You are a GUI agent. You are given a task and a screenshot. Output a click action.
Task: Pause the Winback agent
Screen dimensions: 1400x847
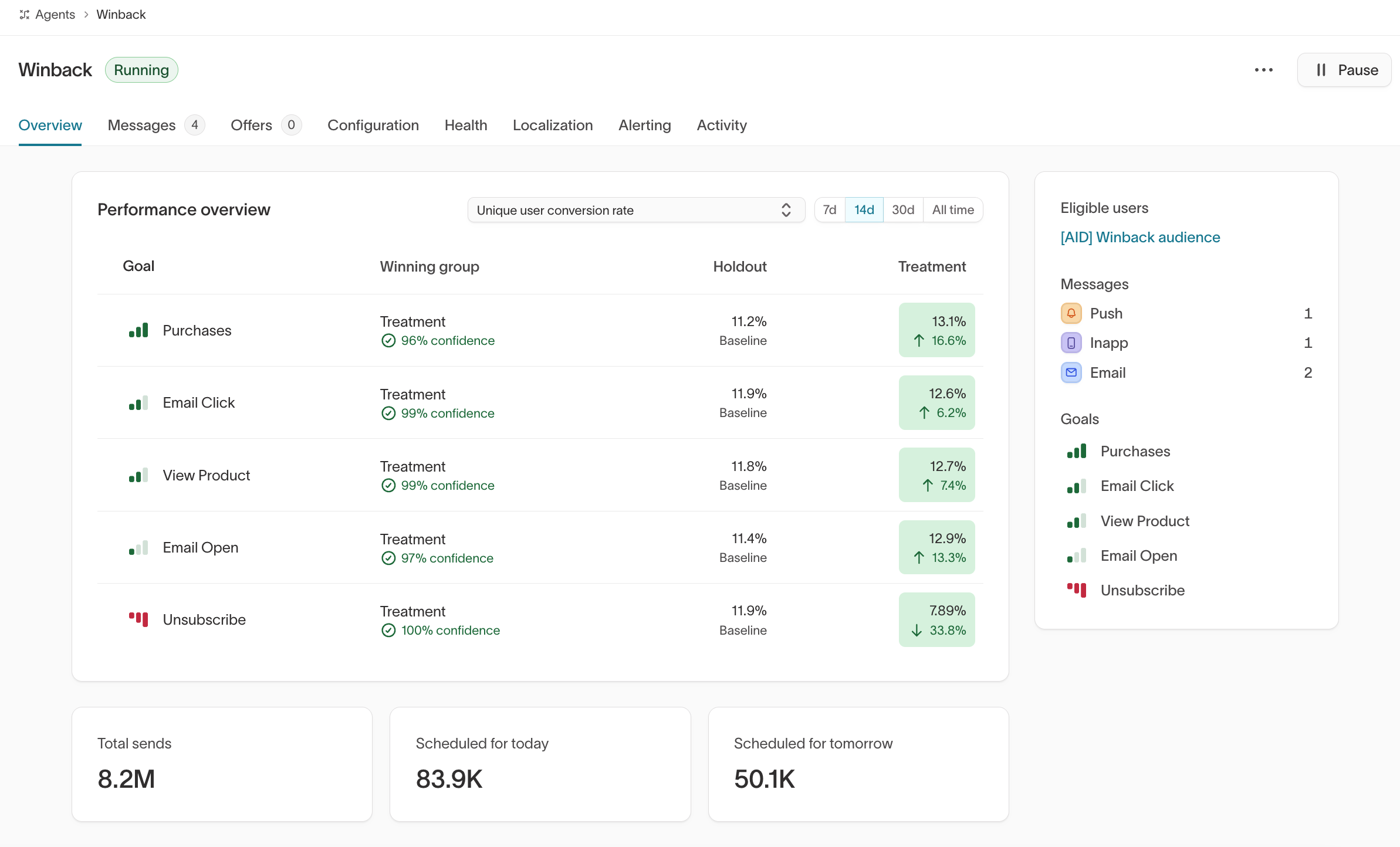pos(1344,70)
